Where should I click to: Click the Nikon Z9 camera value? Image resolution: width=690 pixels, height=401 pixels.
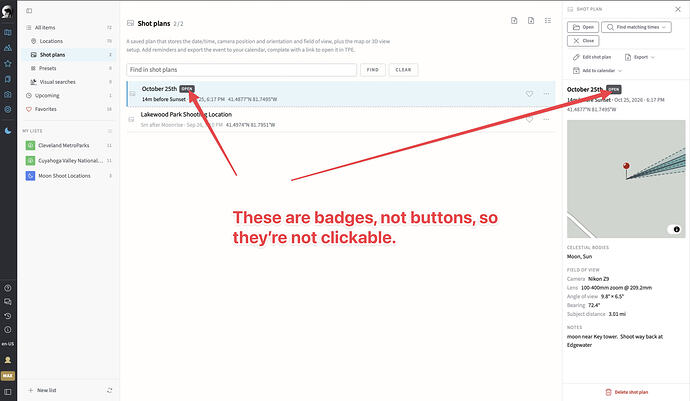[x=598, y=279]
